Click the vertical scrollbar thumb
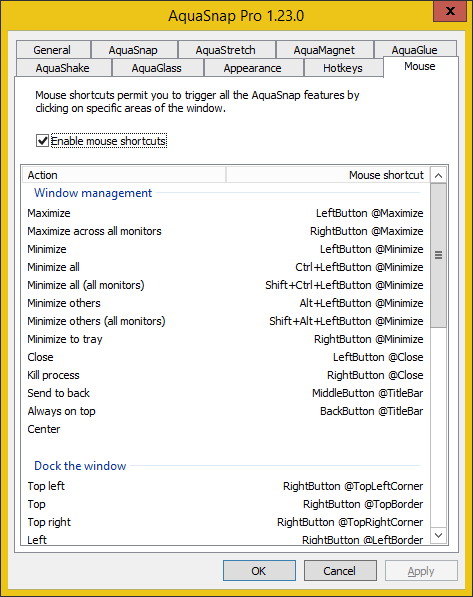473x597 pixels. point(438,255)
